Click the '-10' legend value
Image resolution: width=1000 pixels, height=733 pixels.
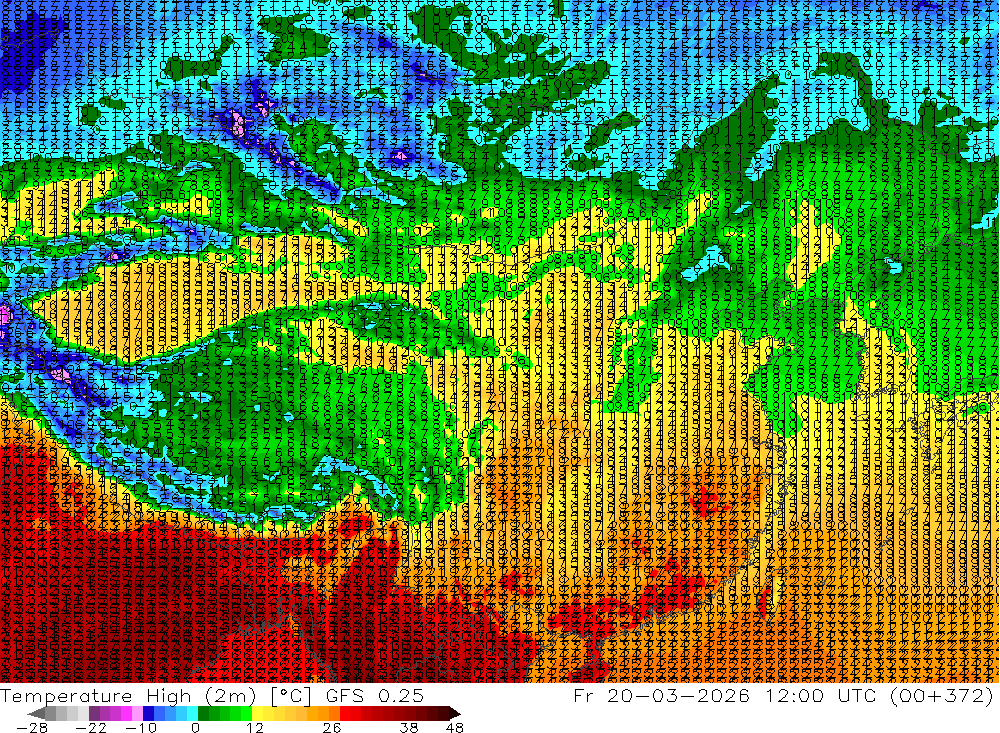140,728
